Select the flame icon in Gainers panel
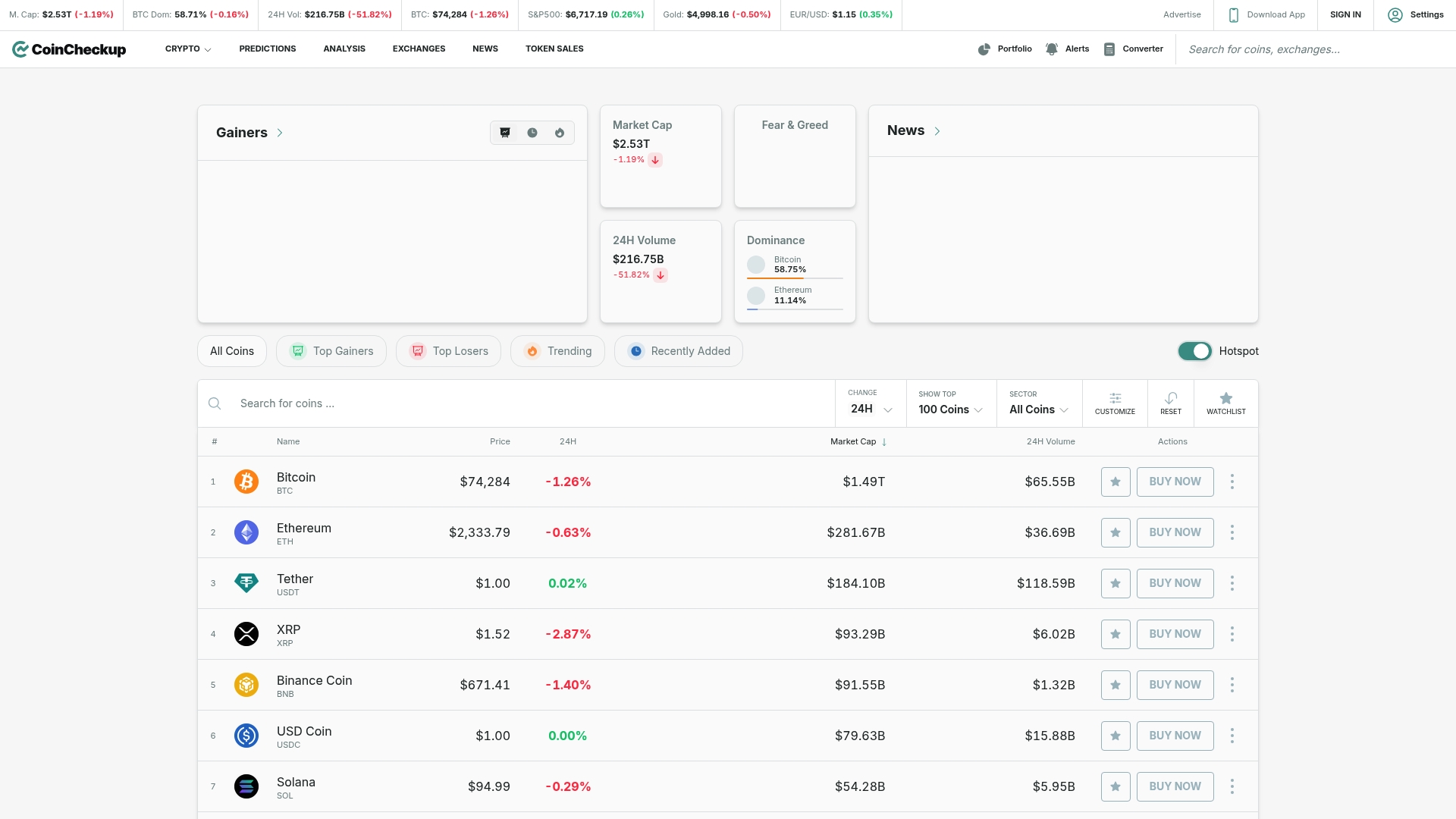This screenshot has height=819, width=1456. click(x=560, y=132)
